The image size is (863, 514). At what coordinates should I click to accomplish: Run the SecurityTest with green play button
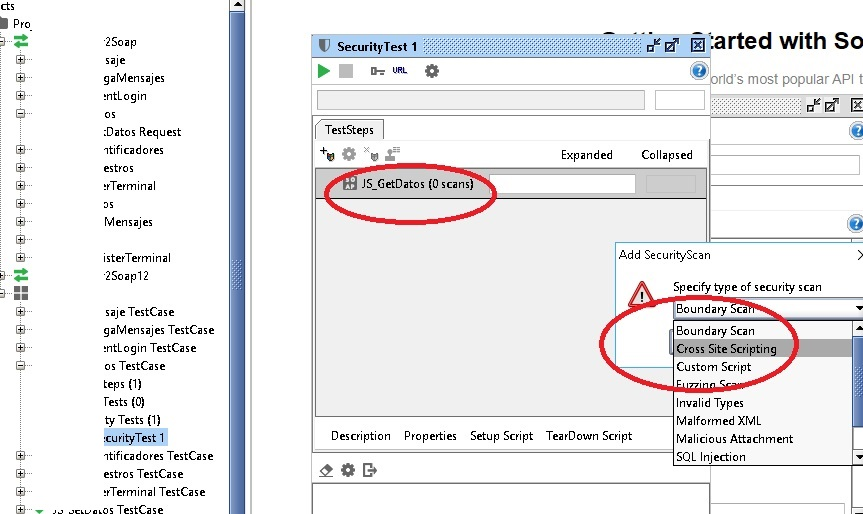(x=324, y=71)
